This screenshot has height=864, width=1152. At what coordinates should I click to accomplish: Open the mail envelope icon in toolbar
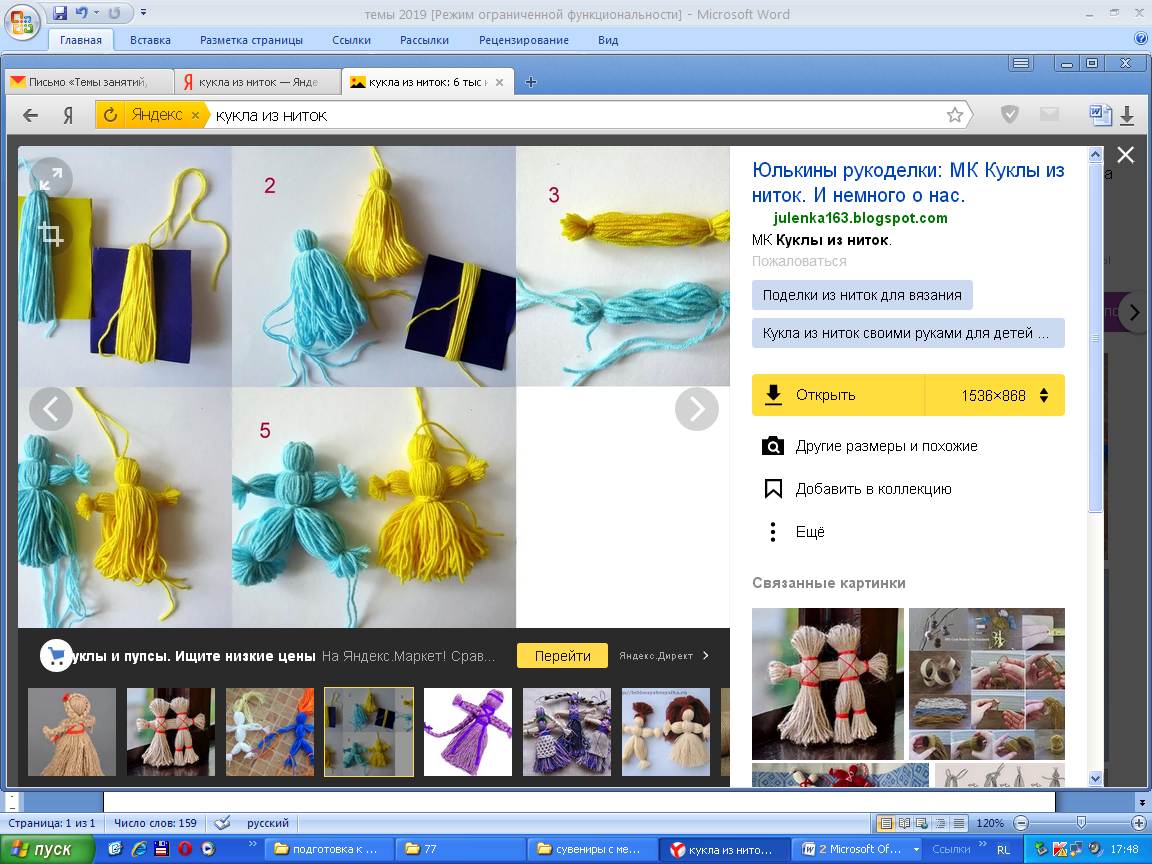(x=1049, y=114)
